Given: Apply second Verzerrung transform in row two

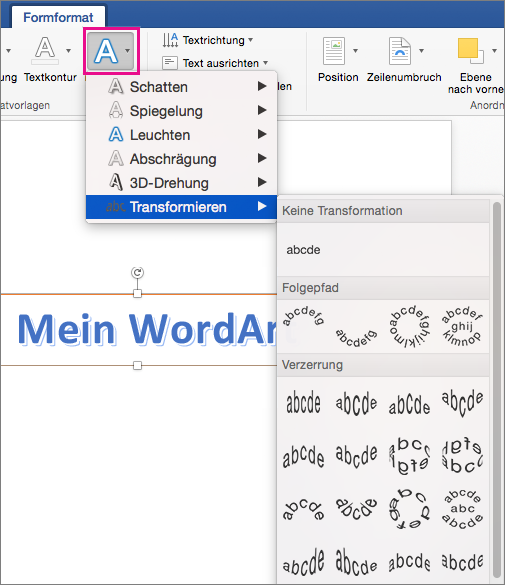Looking at the screenshot, I should pyautogui.click(x=356, y=456).
